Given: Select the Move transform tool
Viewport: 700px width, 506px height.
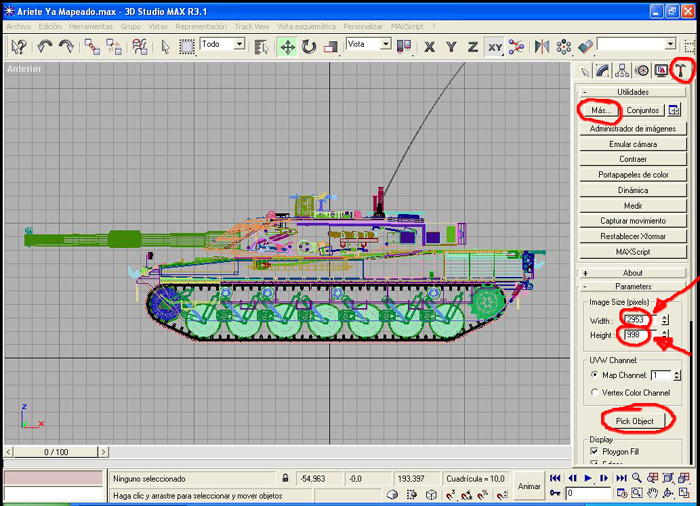Looking at the screenshot, I should click(x=288, y=46).
